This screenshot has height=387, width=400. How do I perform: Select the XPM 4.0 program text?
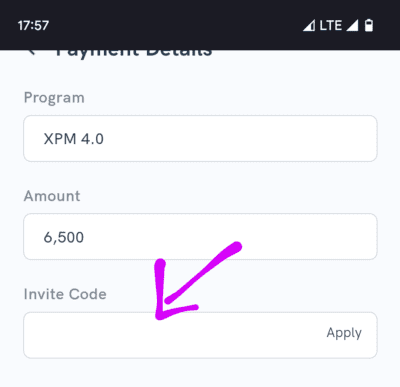(74, 139)
